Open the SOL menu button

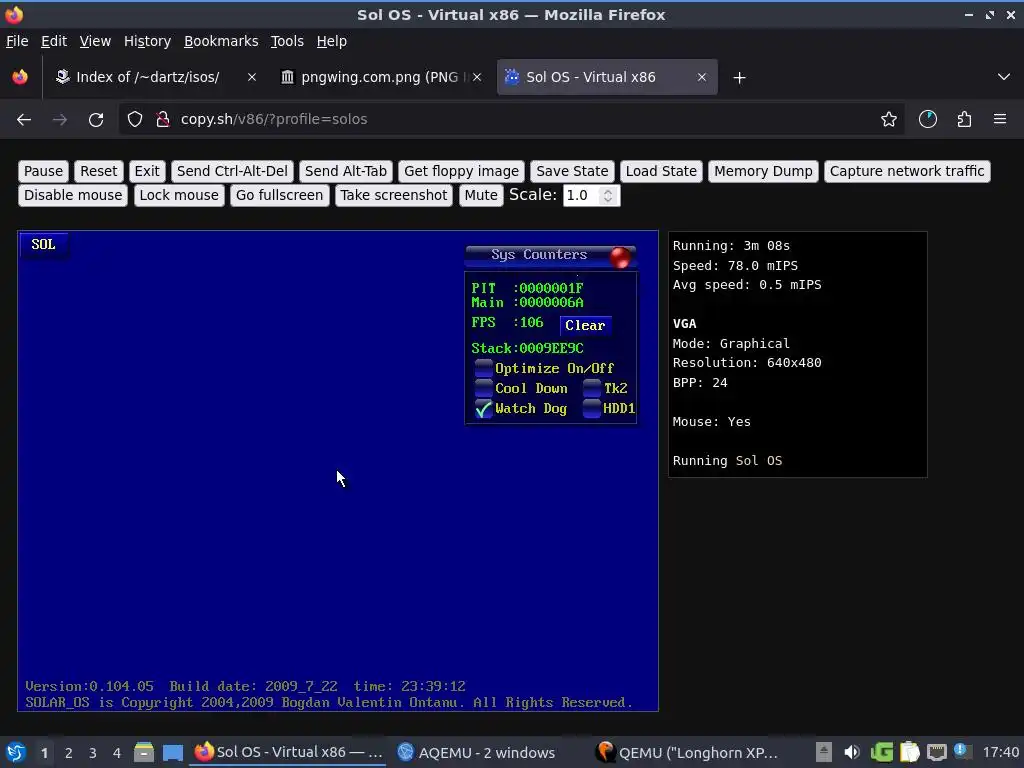(x=43, y=244)
